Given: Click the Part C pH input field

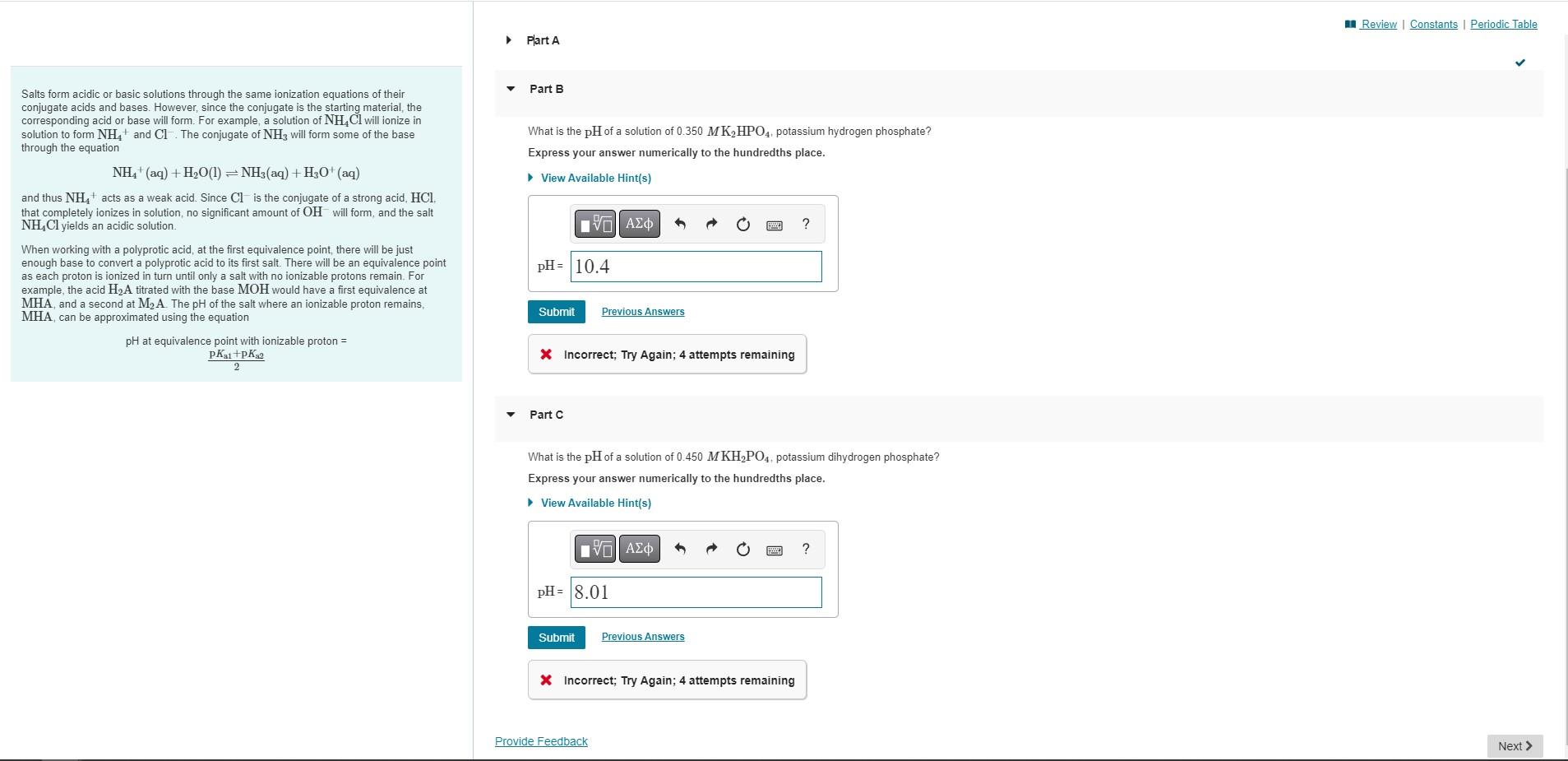Looking at the screenshot, I should pyautogui.click(x=696, y=592).
